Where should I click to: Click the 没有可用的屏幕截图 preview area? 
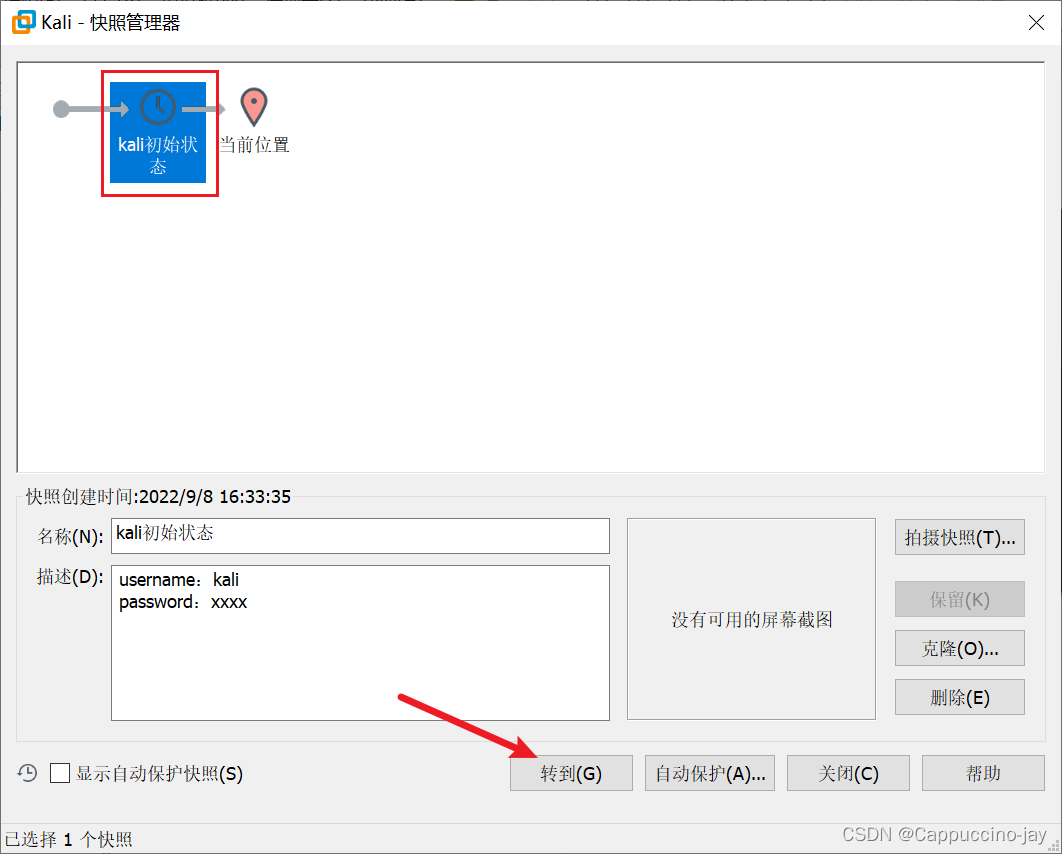coord(751,619)
